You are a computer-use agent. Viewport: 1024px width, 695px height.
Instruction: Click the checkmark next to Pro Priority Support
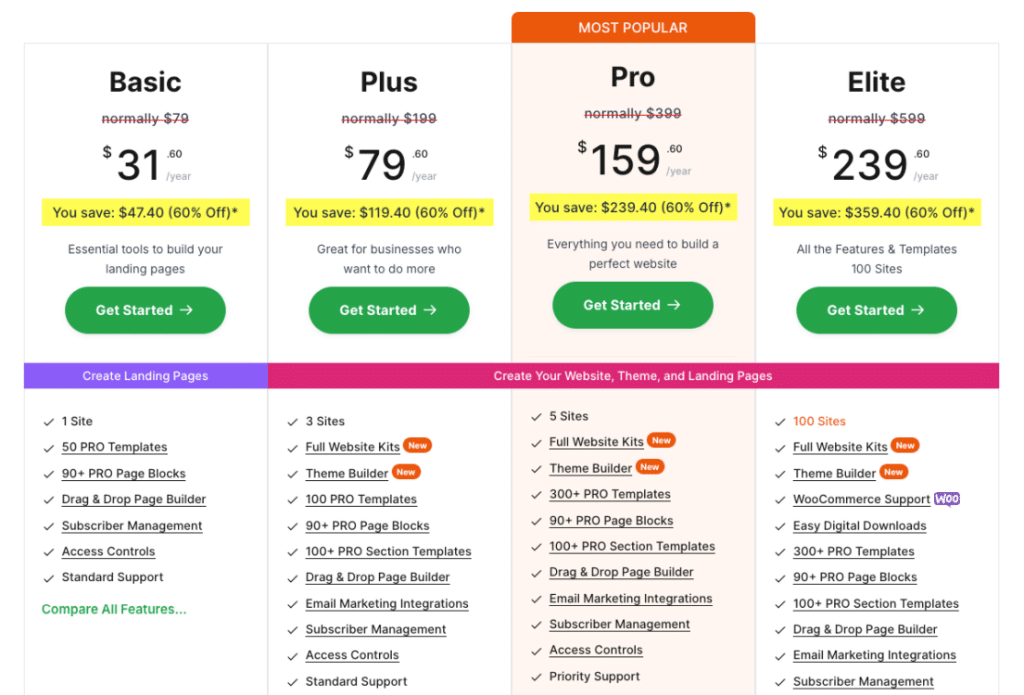pos(536,677)
